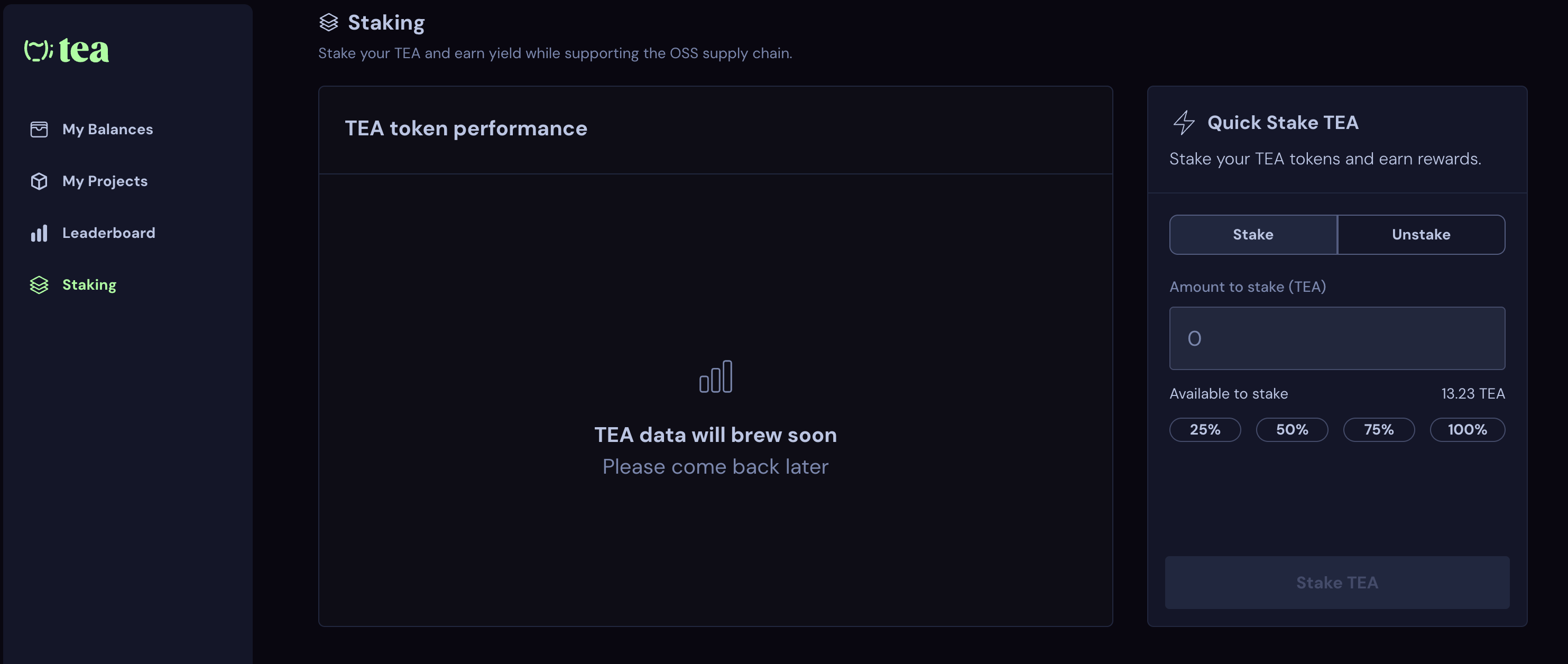Choose the 75% stake percentage
The width and height of the screenshot is (1568, 664).
coord(1379,430)
